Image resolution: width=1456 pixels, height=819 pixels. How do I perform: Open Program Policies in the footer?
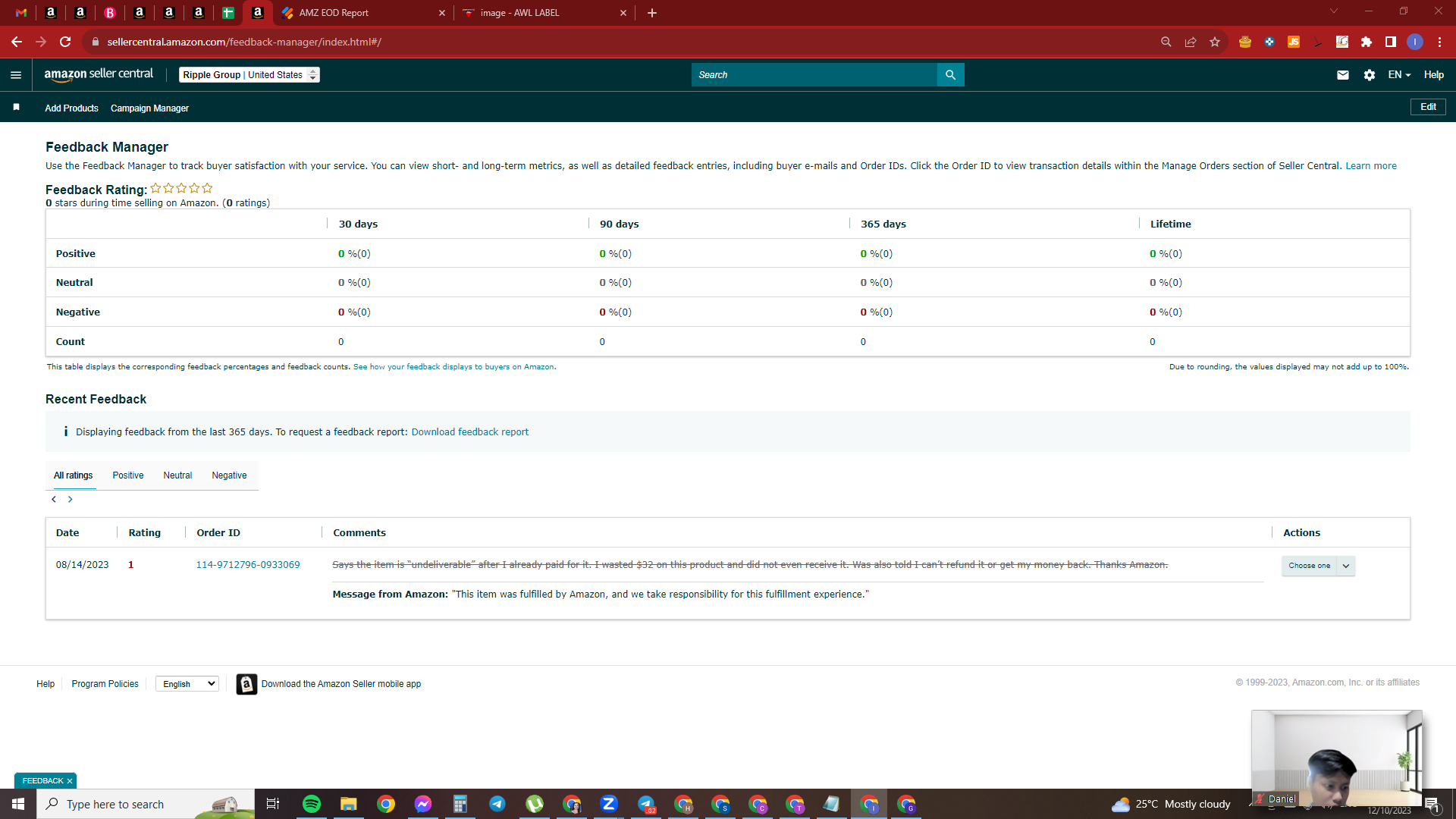pyautogui.click(x=105, y=684)
